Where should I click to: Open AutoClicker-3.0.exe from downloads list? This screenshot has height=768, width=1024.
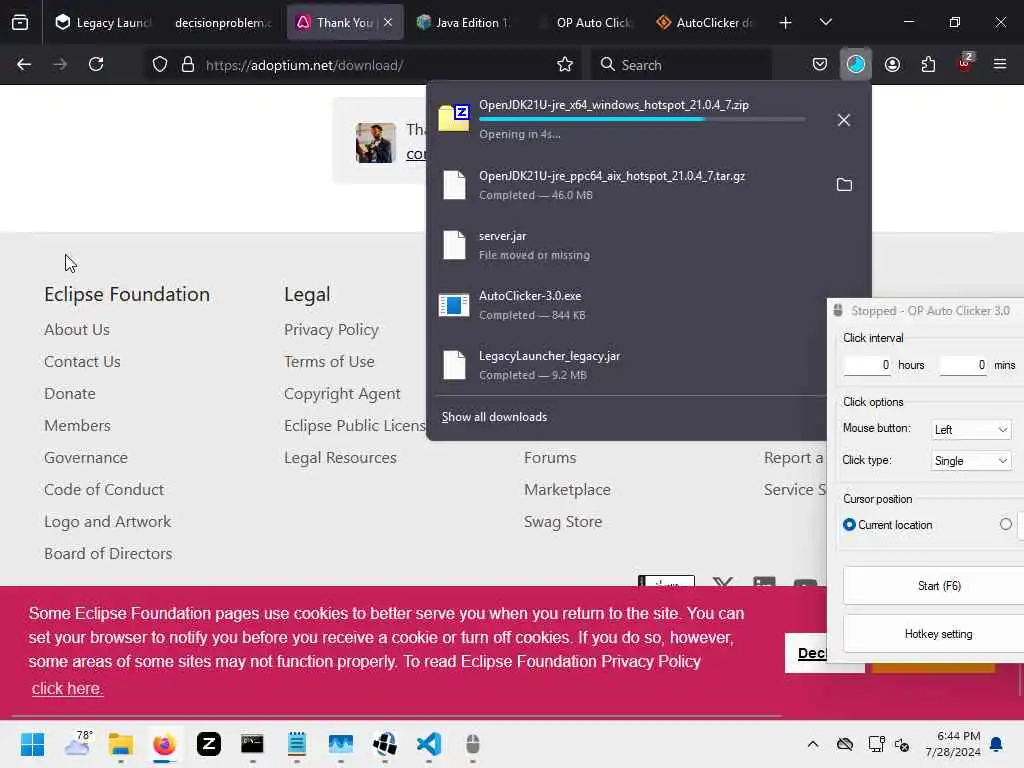[x=627, y=305]
